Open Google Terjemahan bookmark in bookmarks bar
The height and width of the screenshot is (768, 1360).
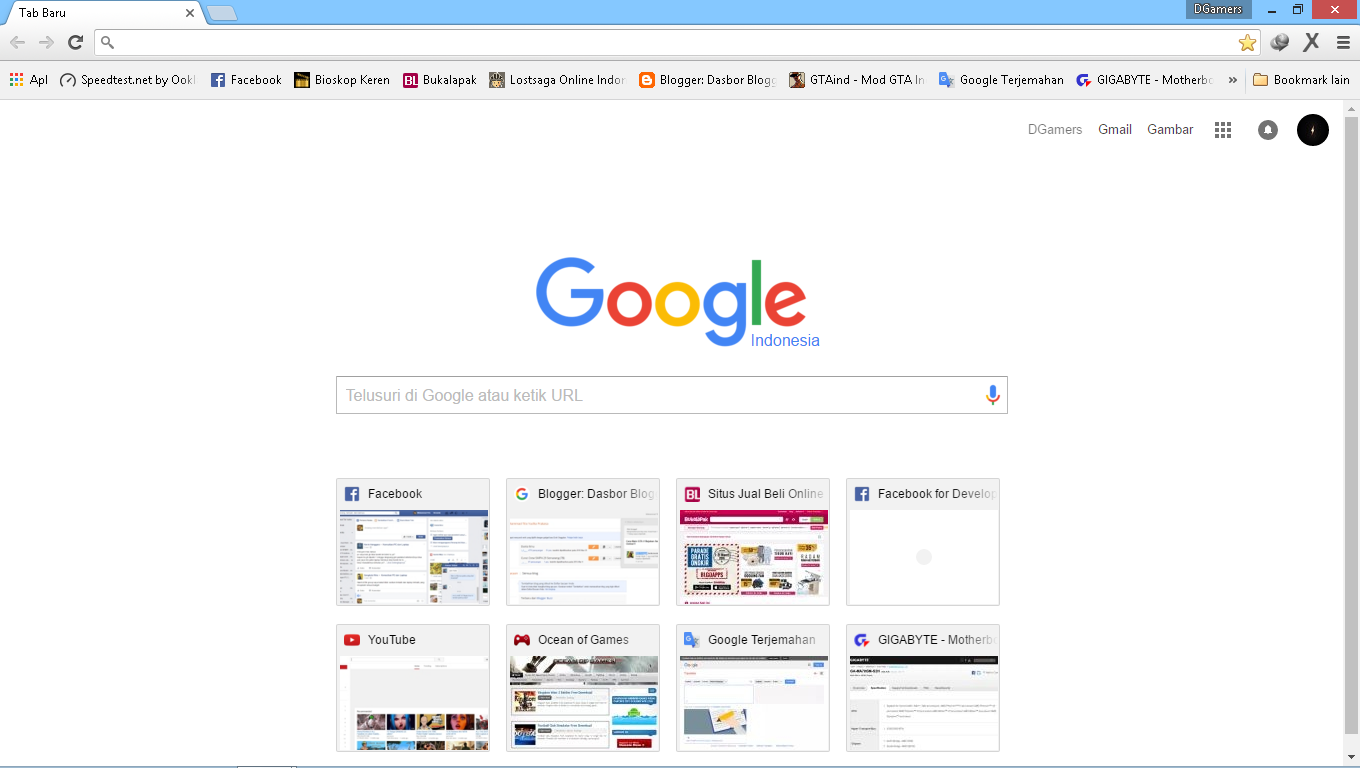point(1001,80)
